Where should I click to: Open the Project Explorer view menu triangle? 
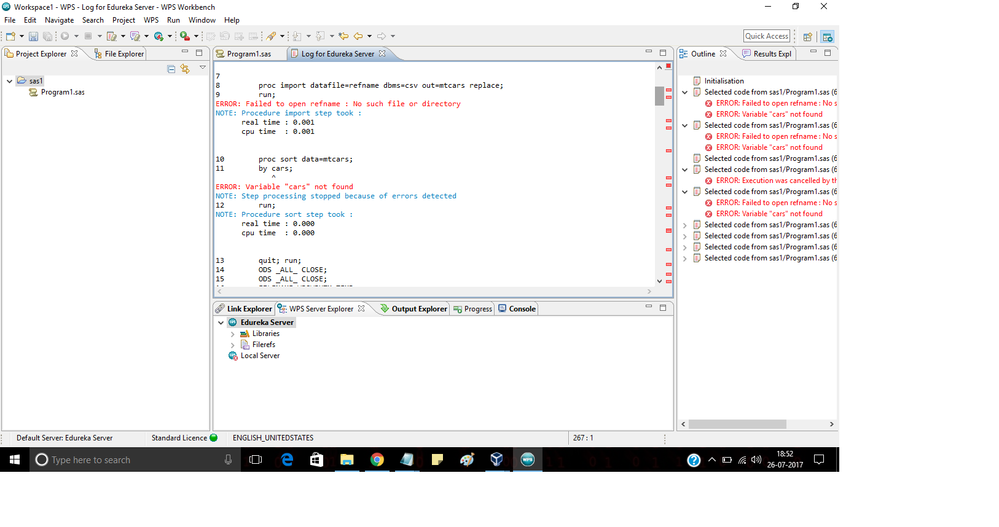point(203,68)
